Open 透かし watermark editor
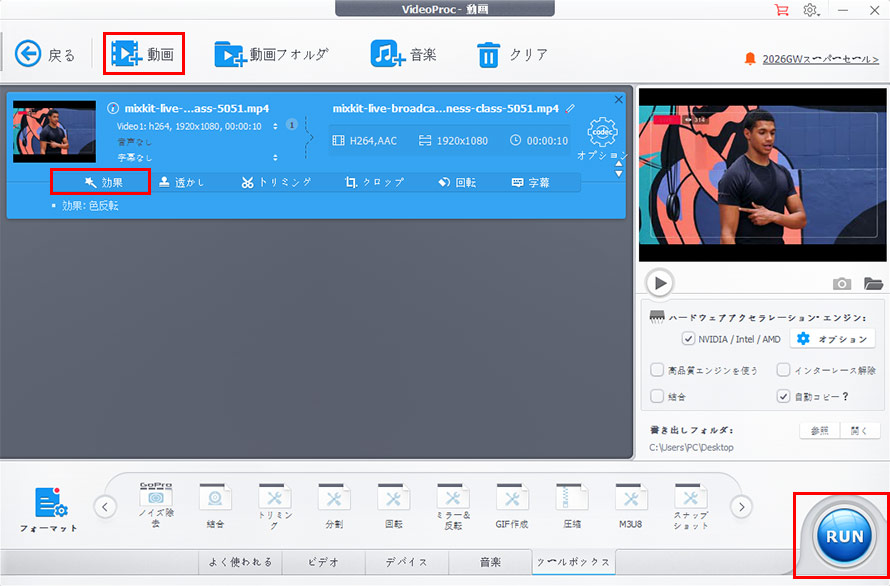This screenshot has width=890, height=586. 182,182
